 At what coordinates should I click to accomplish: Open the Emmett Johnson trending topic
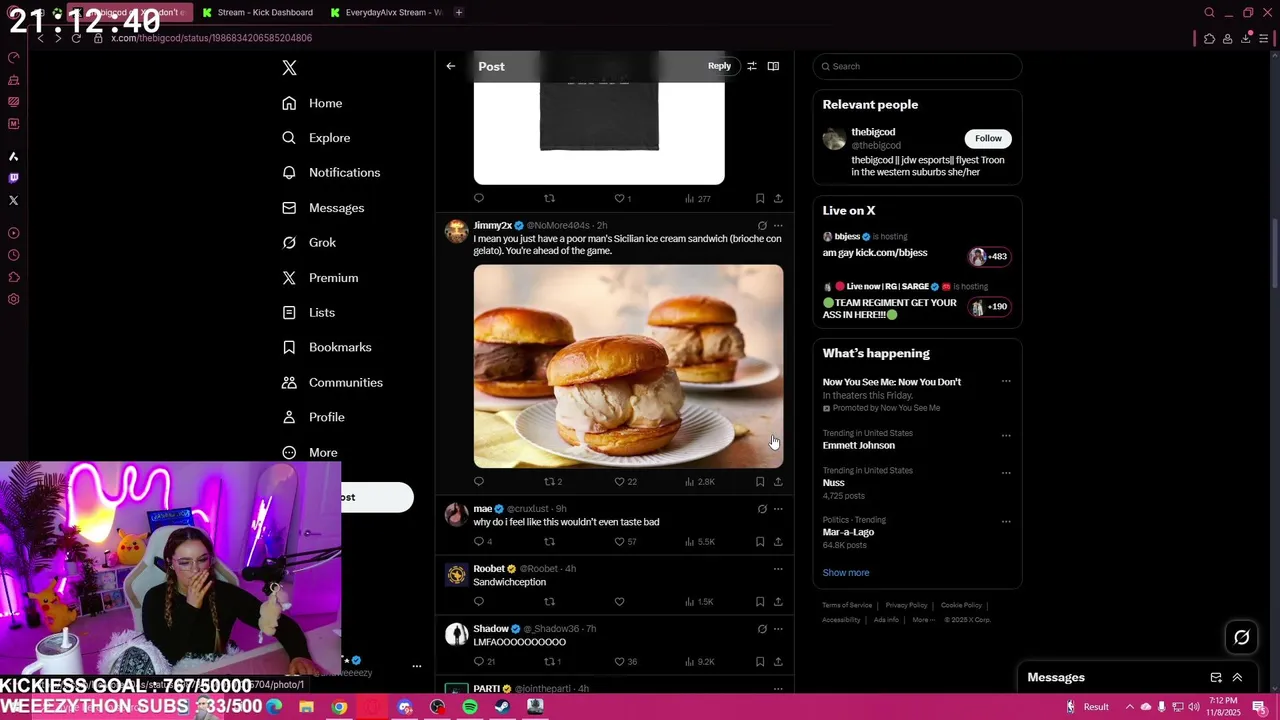click(x=859, y=445)
